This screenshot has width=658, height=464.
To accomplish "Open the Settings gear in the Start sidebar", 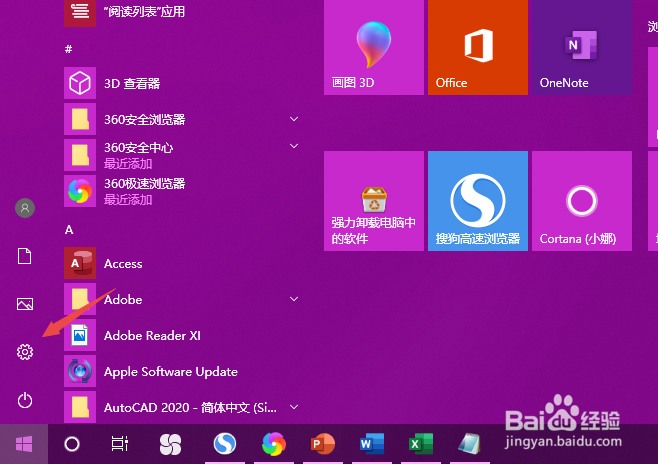I will pos(25,352).
